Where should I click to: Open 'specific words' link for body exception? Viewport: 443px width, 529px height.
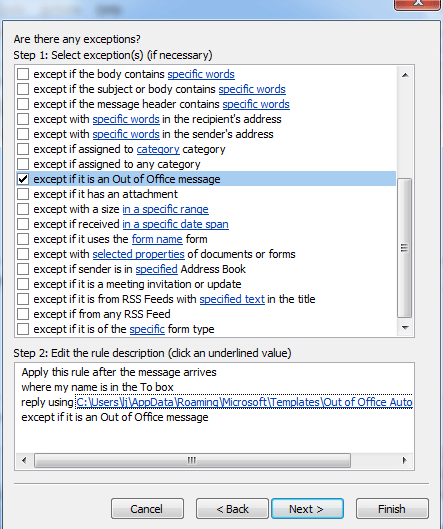click(201, 74)
